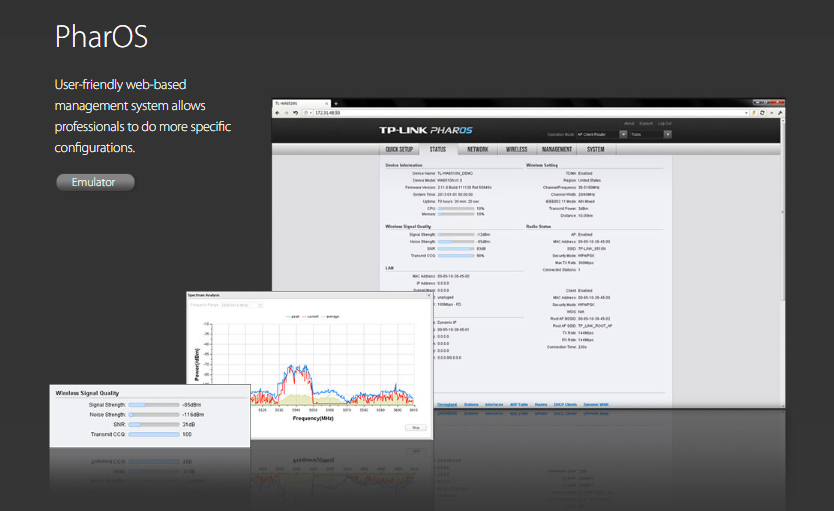Switch to the Quick Setup tab
Image resolution: width=834 pixels, height=511 pixels.
pyautogui.click(x=399, y=149)
